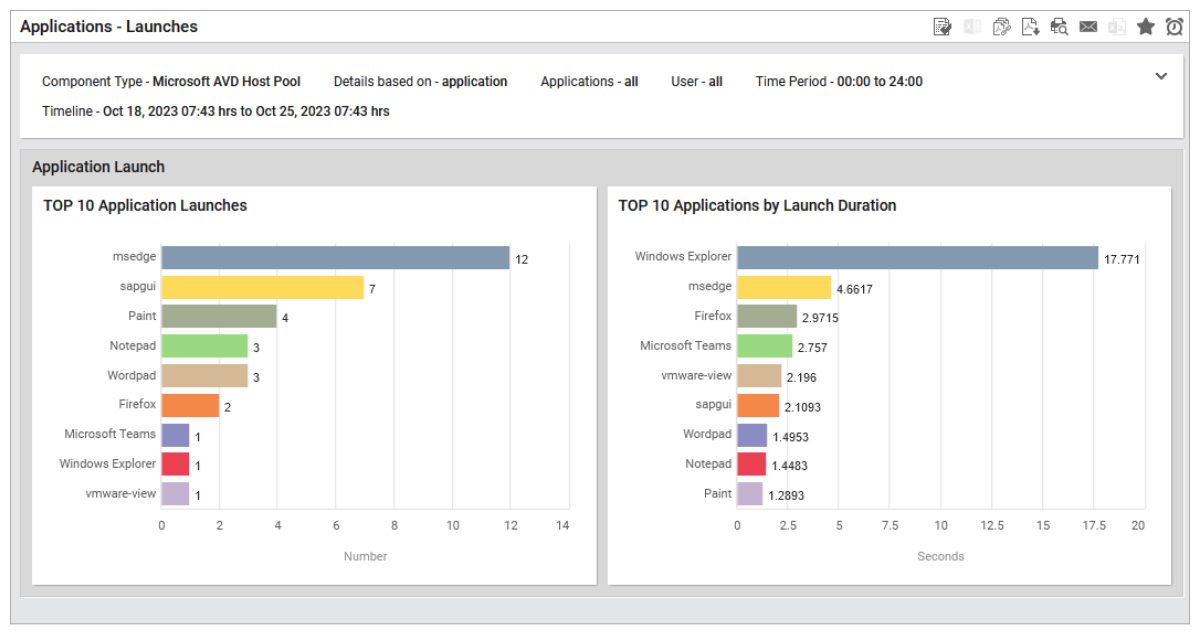Click the Microsoft Teams launches bar
The width and height of the screenshot is (1200, 635).
click(x=176, y=435)
